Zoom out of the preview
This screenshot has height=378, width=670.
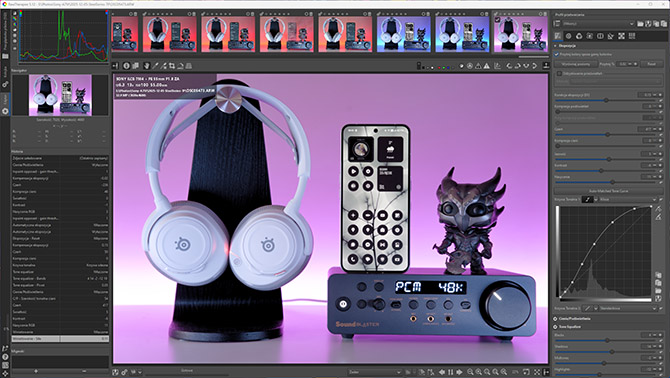coord(470,372)
